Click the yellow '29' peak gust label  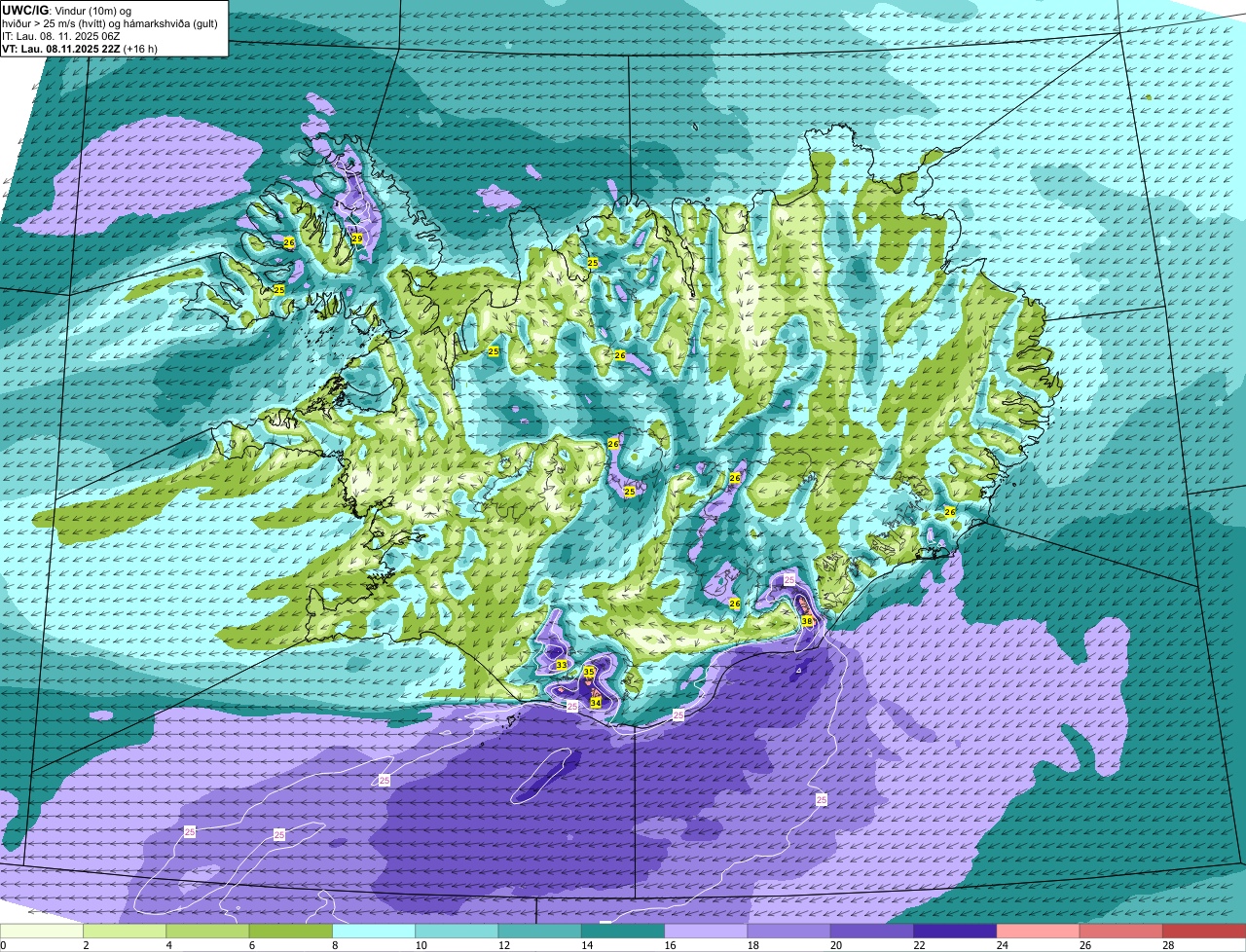click(x=357, y=238)
